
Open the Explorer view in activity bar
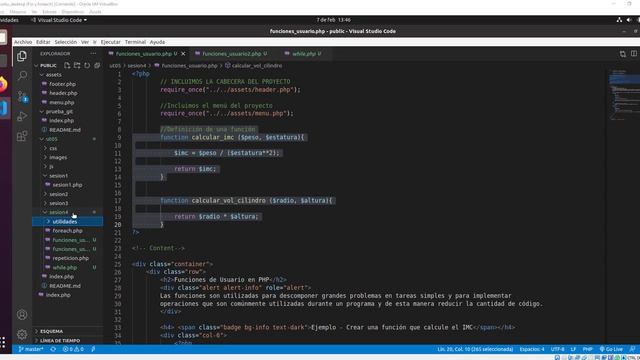22,56
